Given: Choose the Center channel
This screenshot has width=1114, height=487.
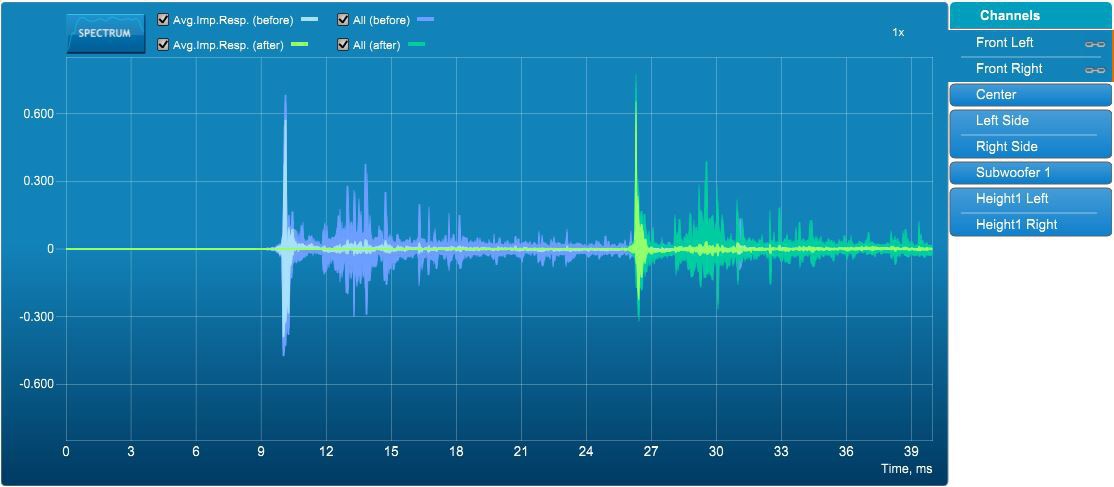Looking at the screenshot, I should tap(996, 95).
